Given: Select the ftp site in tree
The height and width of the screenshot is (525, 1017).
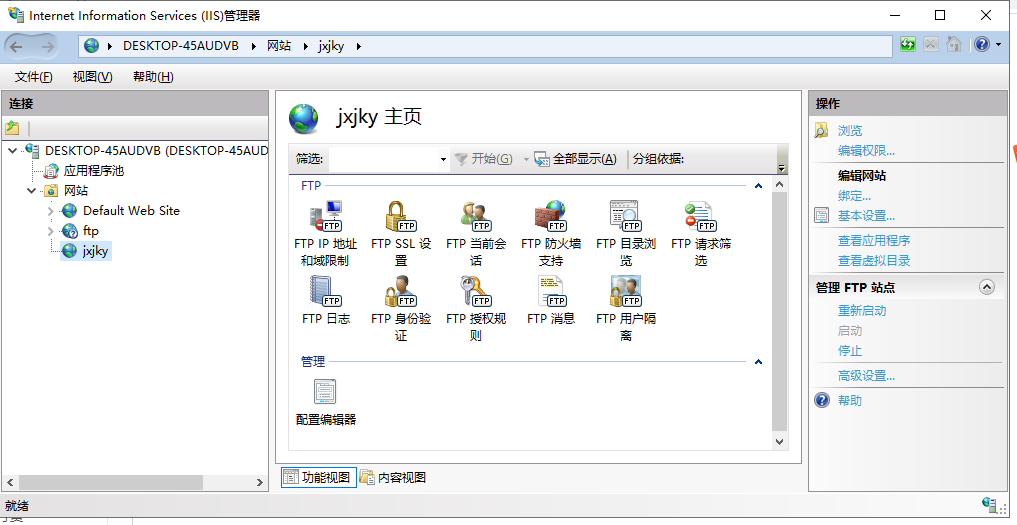Looking at the screenshot, I should [x=91, y=230].
